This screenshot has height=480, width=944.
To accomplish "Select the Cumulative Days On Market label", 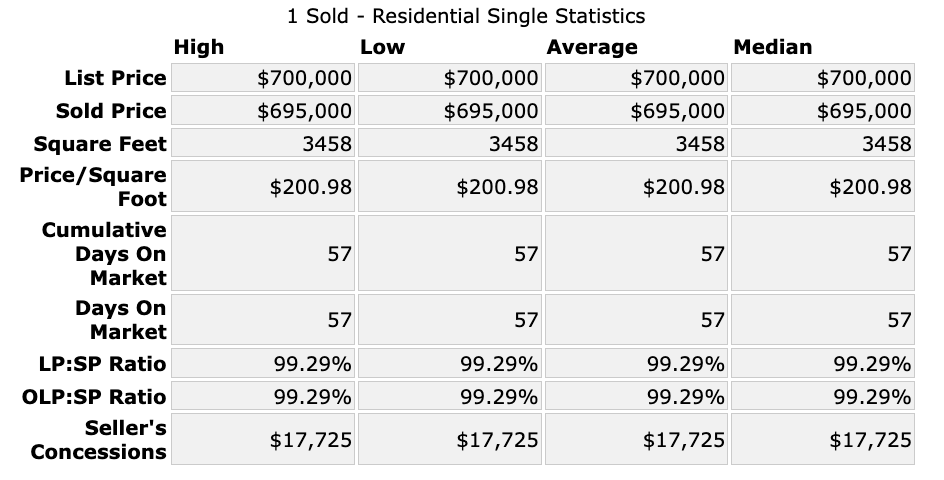I will coord(104,254).
